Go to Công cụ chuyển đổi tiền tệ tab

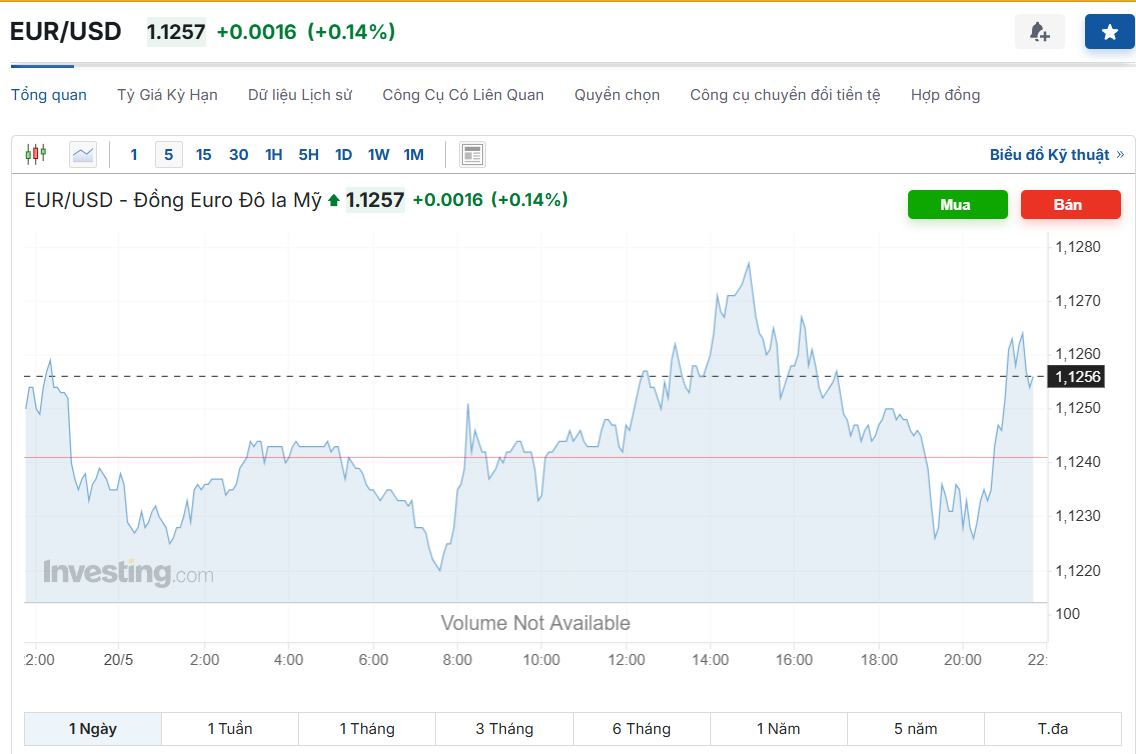(785, 95)
